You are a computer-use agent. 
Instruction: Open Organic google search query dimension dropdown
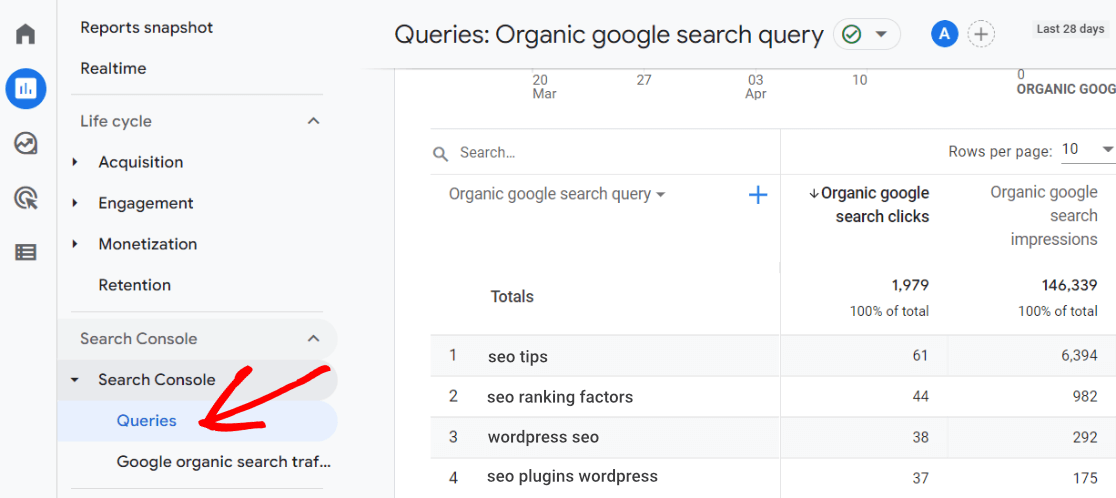click(x=557, y=195)
